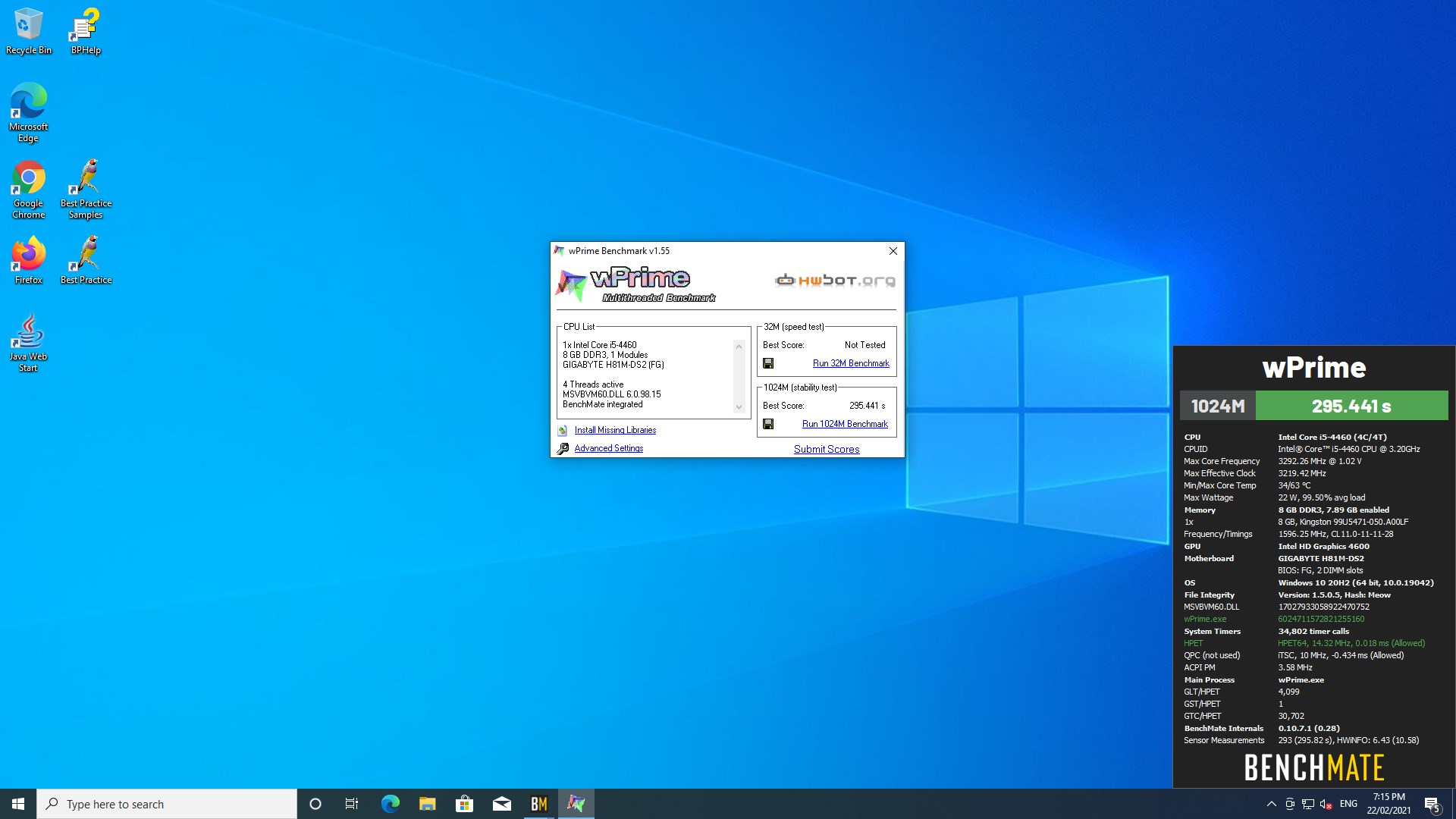Screen dimensions: 1456x819
Task: Open Advanced Settings link
Action: pos(608,448)
